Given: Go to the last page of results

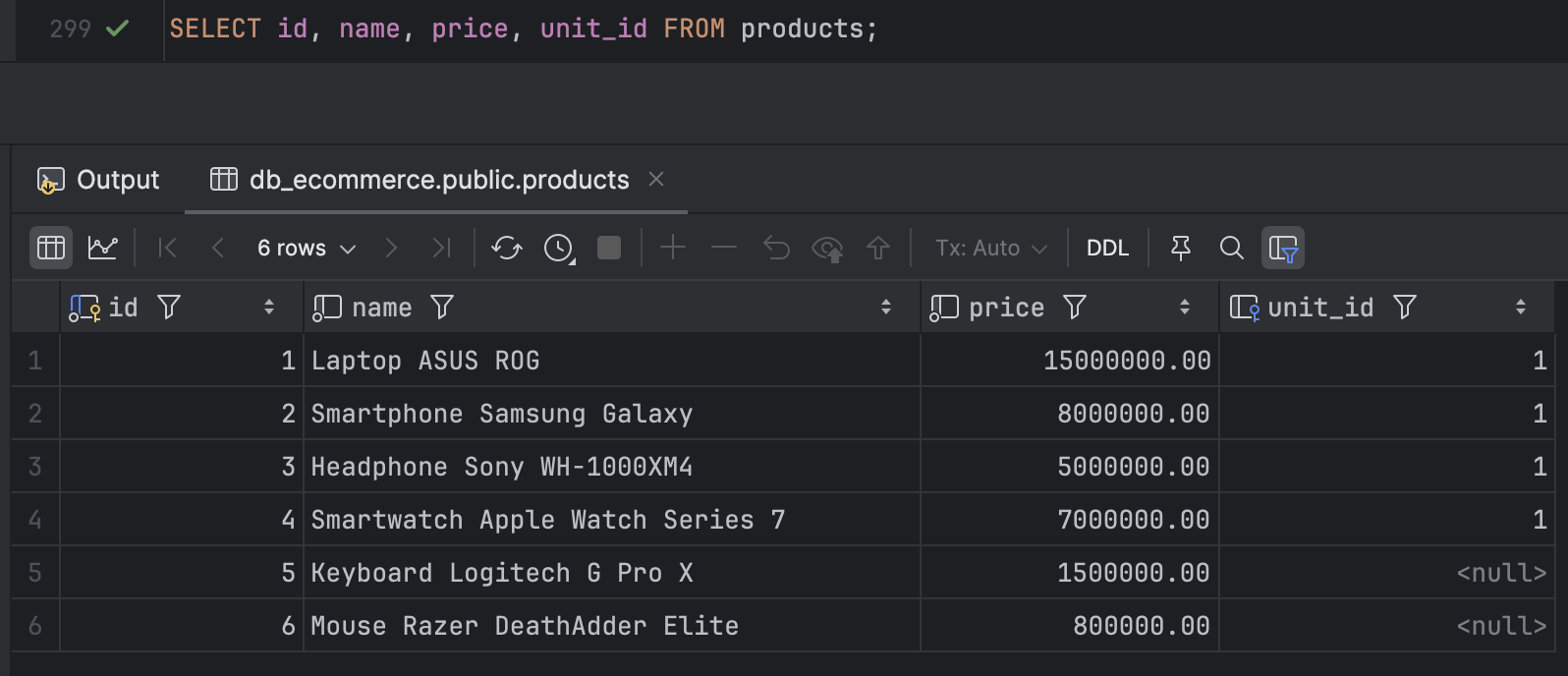Looking at the screenshot, I should [442, 248].
